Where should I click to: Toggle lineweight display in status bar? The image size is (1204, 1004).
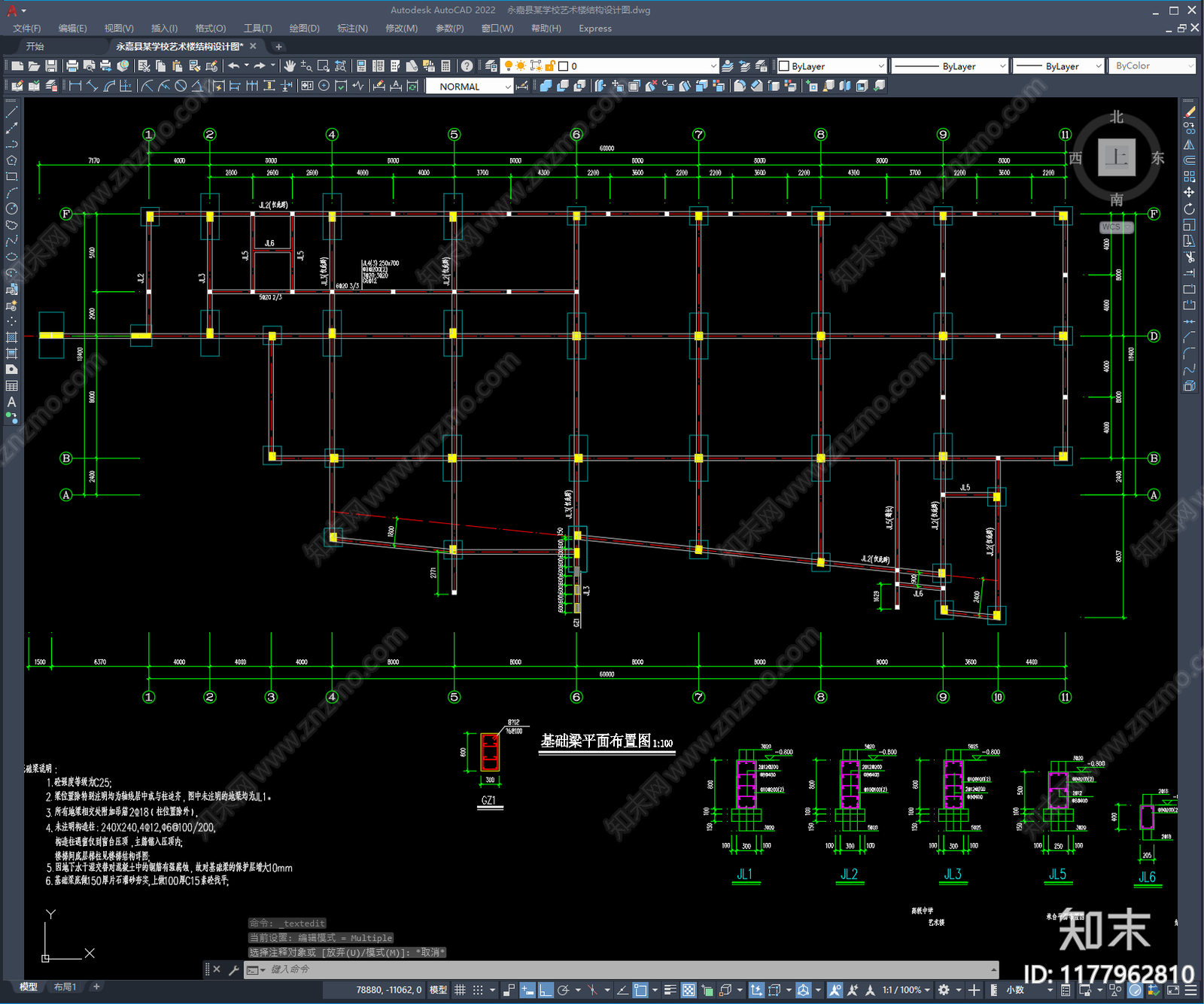[x=670, y=990]
